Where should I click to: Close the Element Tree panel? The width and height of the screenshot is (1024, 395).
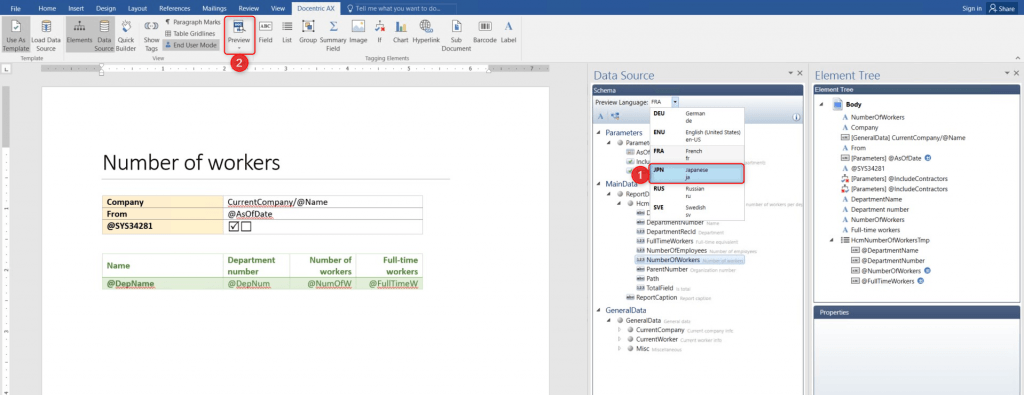click(x=1016, y=73)
